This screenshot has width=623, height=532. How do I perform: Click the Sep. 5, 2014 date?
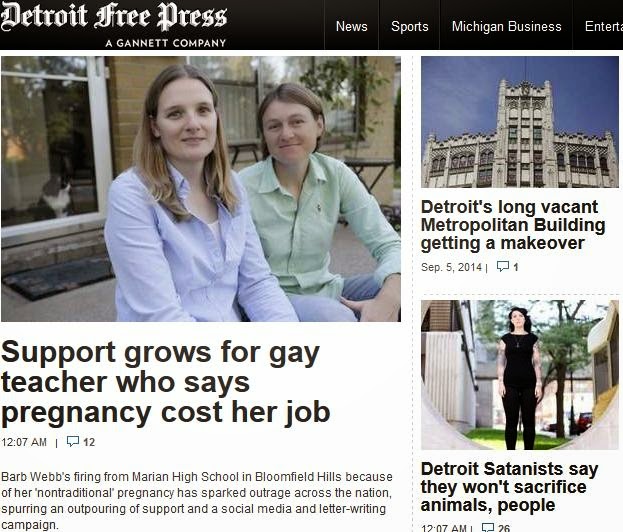451,267
